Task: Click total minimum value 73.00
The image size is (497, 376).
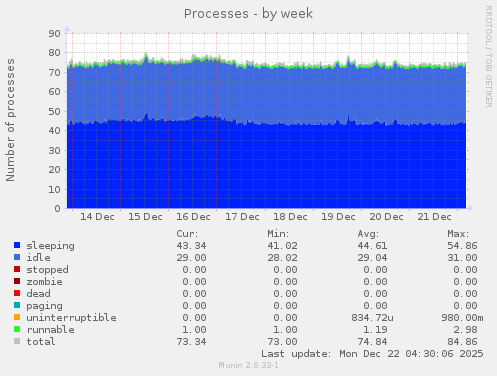Action: pyautogui.click(x=282, y=342)
